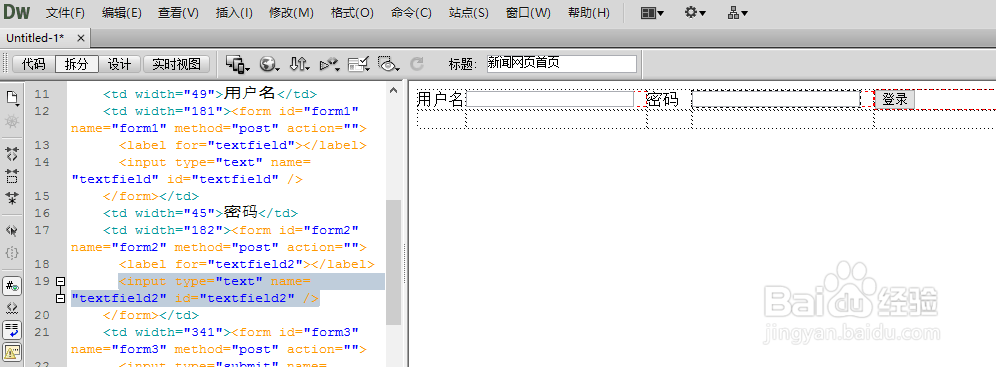Click balance braces icon
This screenshot has width=996, height=367.
pyautogui.click(x=12, y=253)
